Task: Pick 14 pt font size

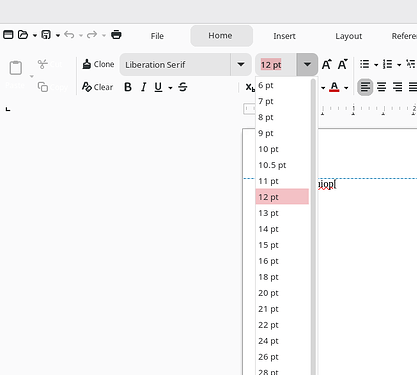Action: pos(282,229)
